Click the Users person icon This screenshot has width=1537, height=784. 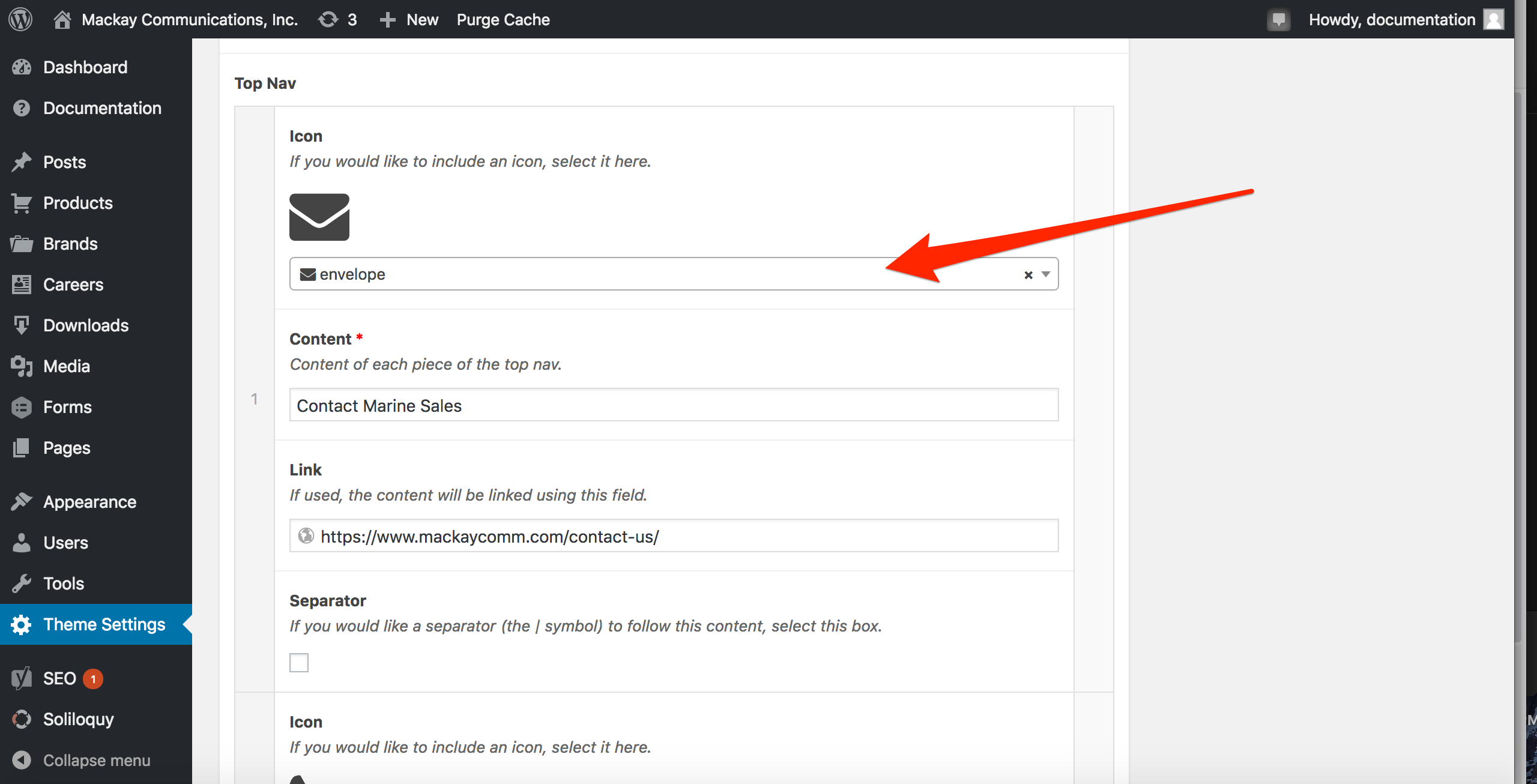pos(22,543)
